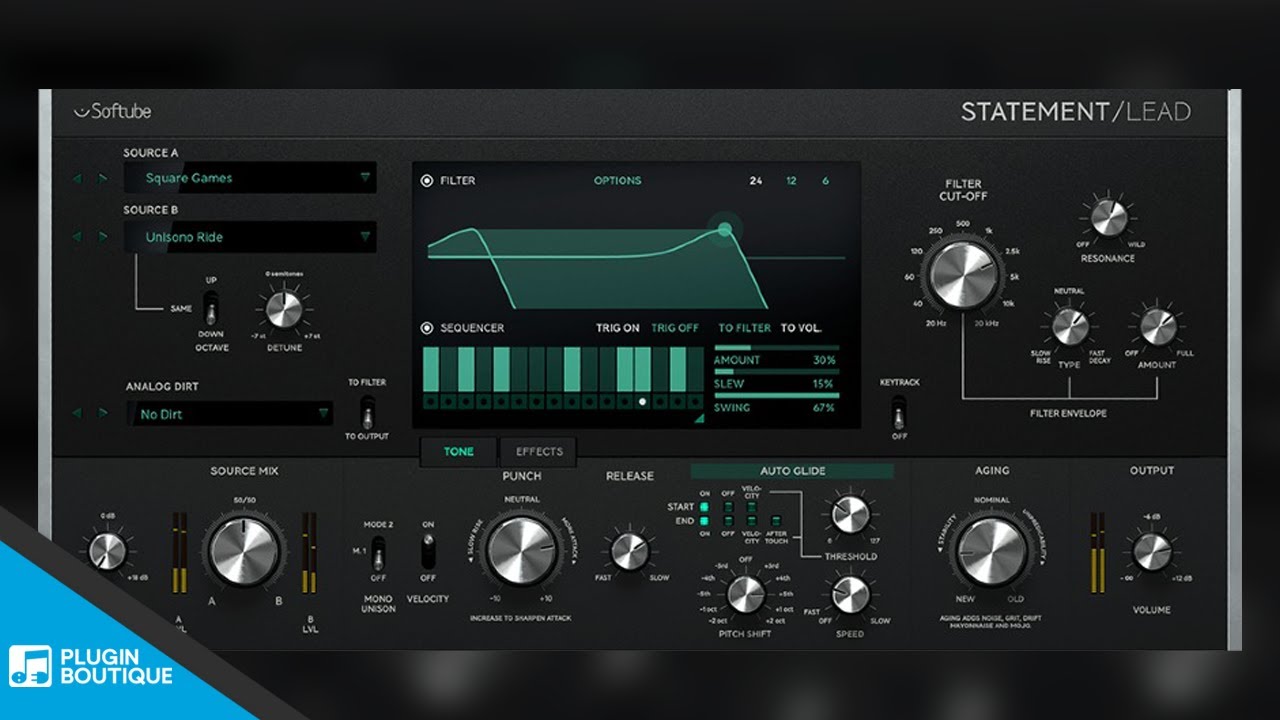The image size is (1280, 720).
Task: Click the filter envelope Amount knob
Action: pos(1158,327)
